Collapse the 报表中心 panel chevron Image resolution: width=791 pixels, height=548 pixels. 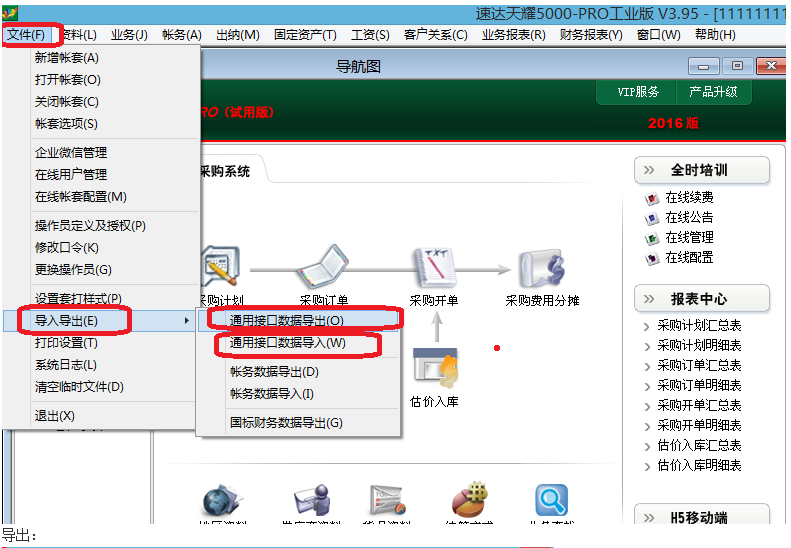(x=649, y=299)
